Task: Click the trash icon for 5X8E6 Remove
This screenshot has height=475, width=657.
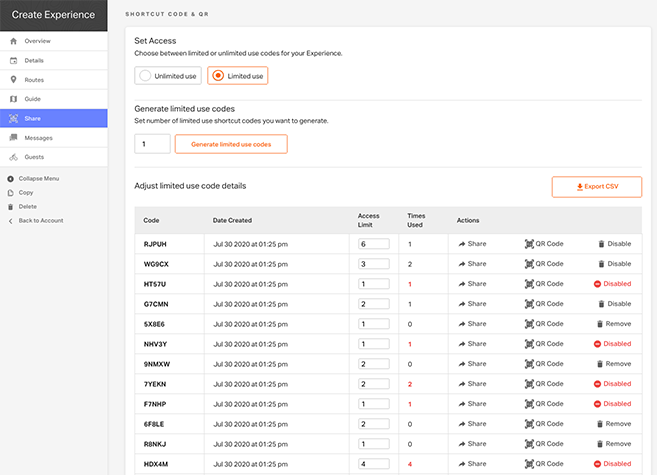Action: point(600,324)
